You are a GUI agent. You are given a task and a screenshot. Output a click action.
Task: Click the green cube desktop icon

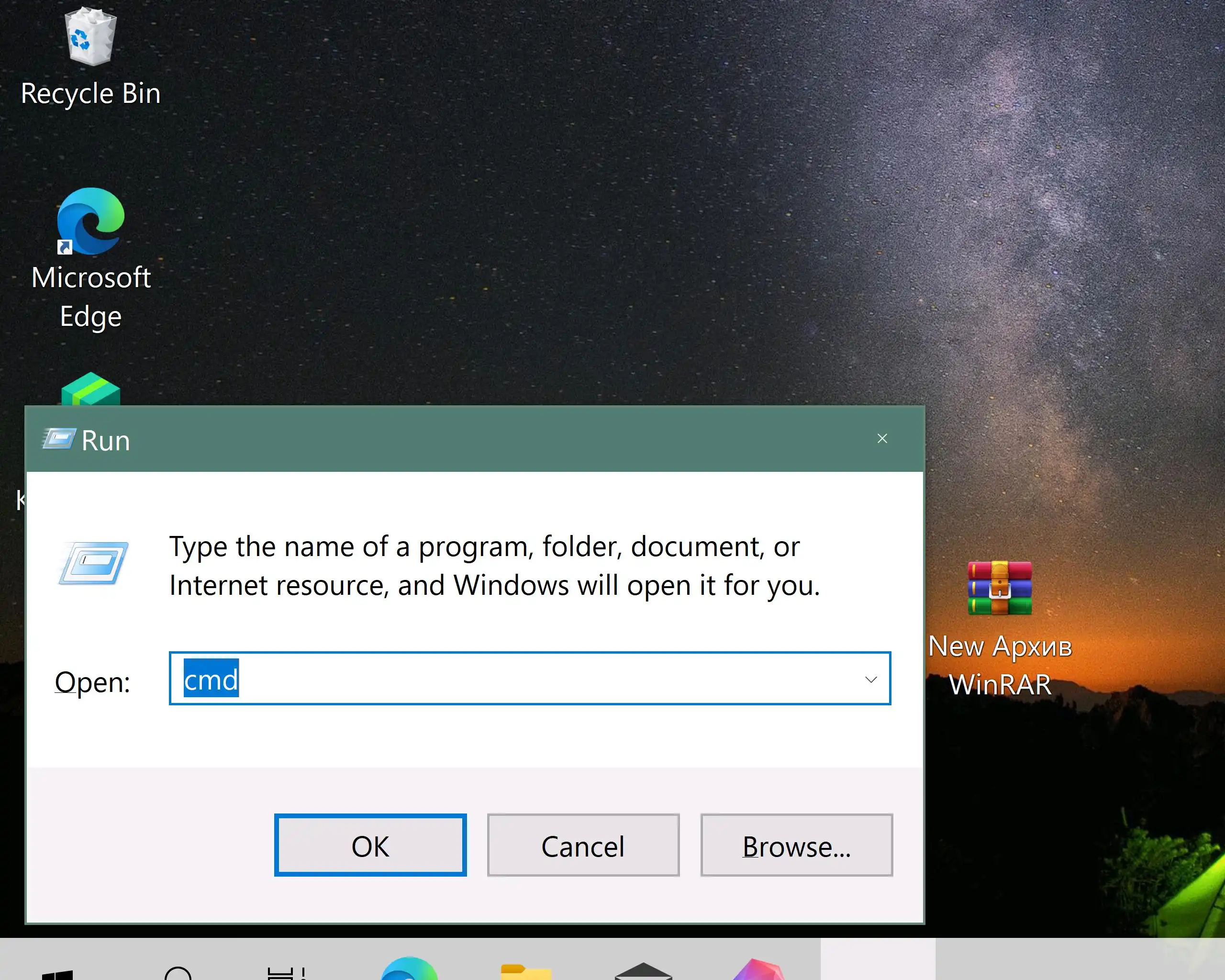coord(90,390)
